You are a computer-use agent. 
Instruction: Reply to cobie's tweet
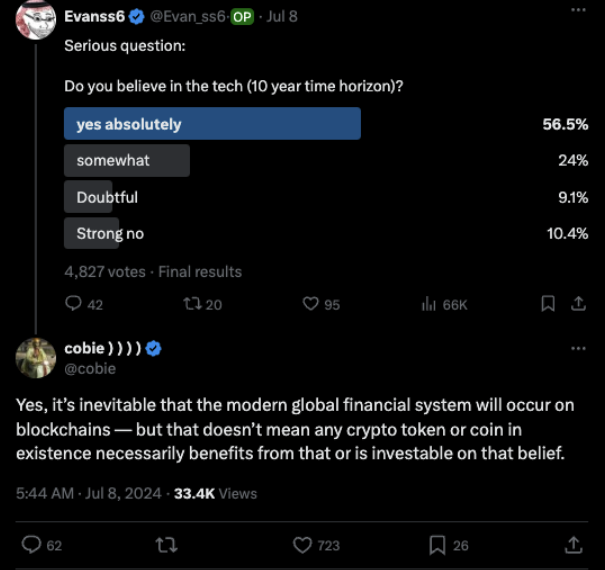[x=31, y=544]
